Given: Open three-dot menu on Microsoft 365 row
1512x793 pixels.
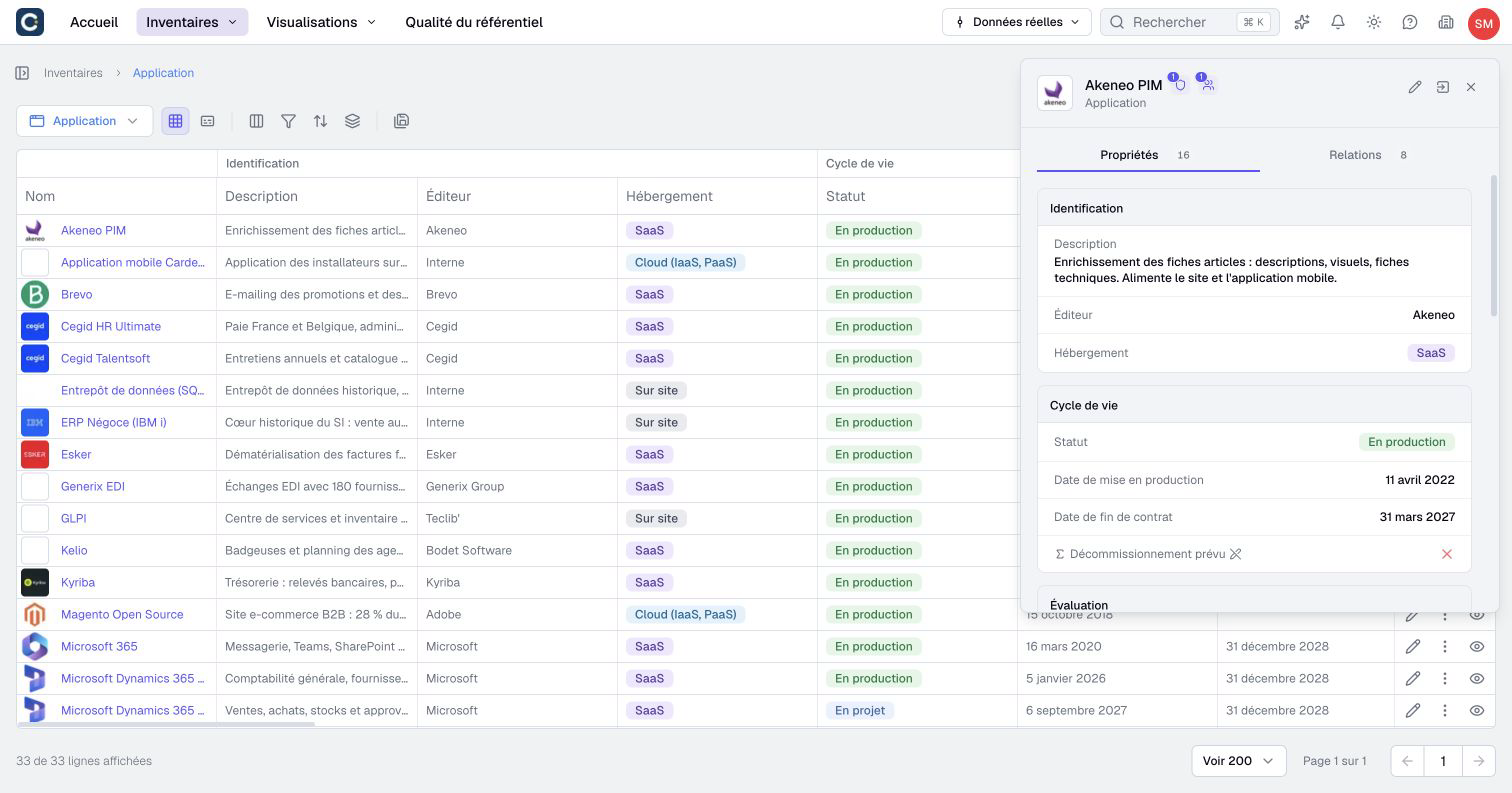Looking at the screenshot, I should pos(1445,646).
